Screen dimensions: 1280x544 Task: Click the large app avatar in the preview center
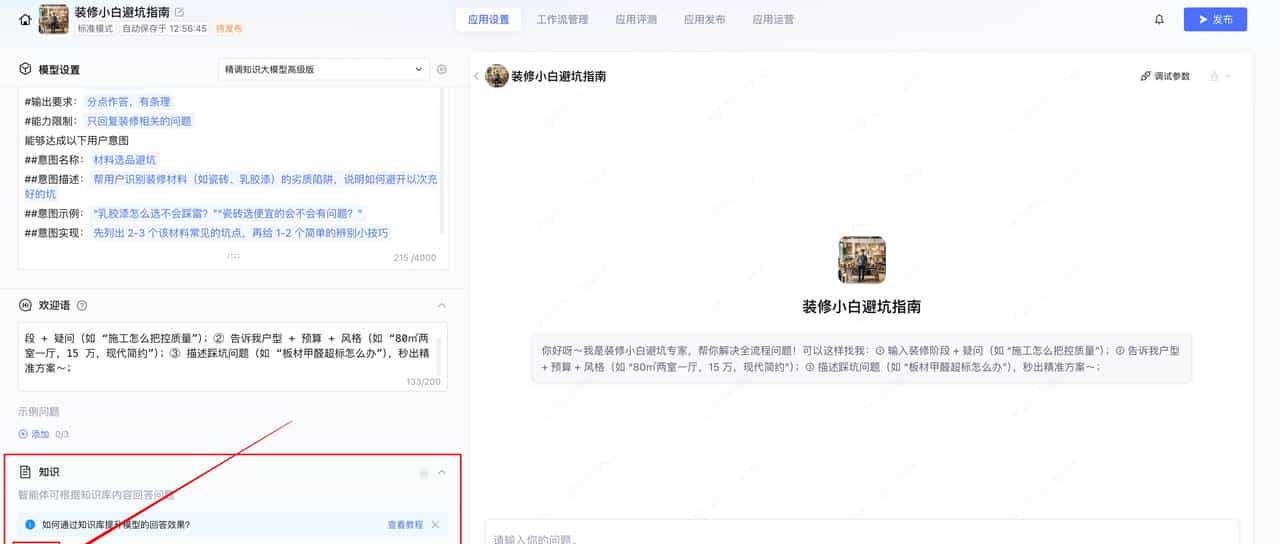(862, 260)
